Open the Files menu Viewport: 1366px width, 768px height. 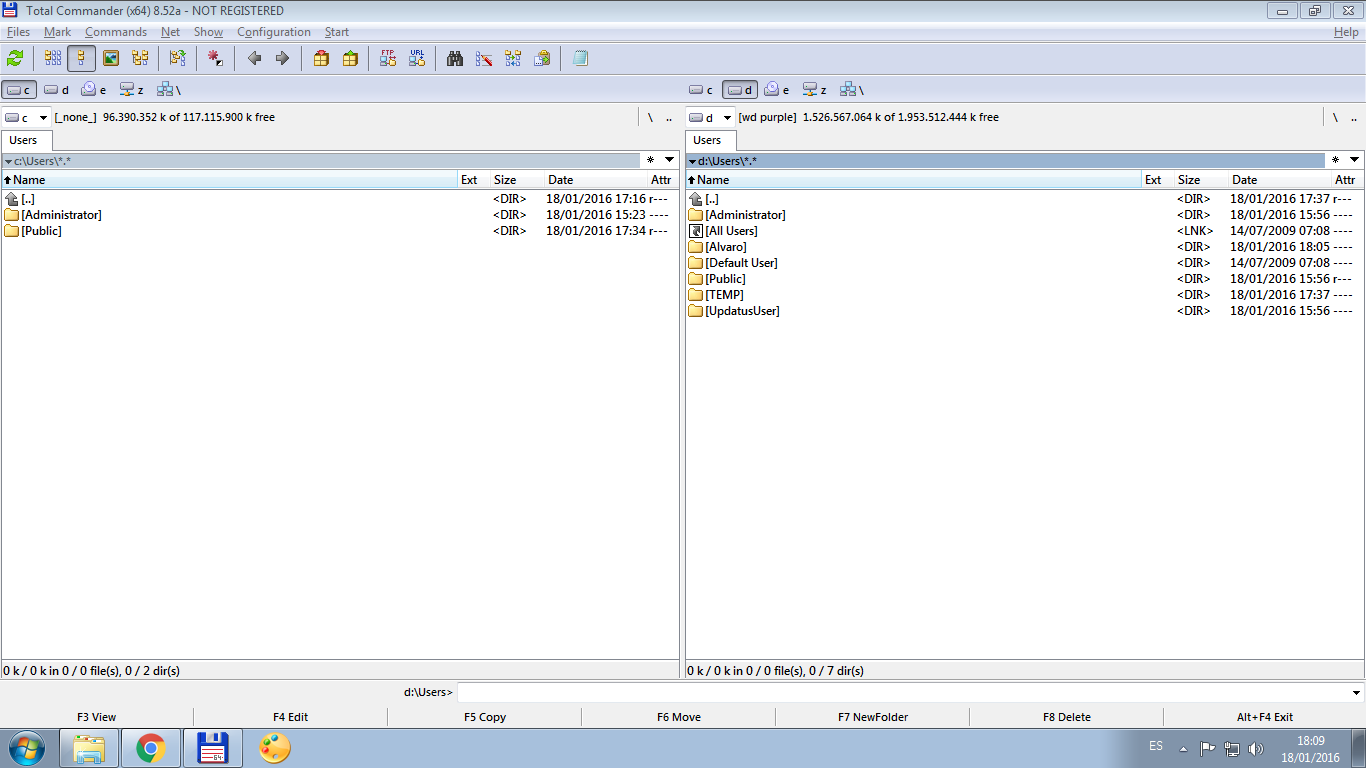(18, 32)
